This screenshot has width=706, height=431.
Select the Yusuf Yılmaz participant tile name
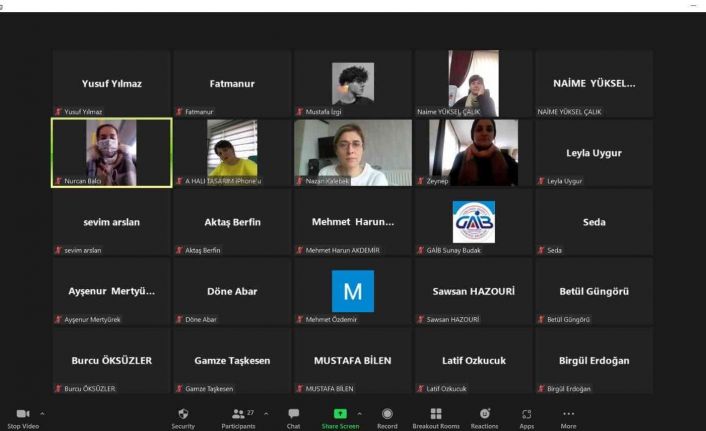click(x=112, y=83)
